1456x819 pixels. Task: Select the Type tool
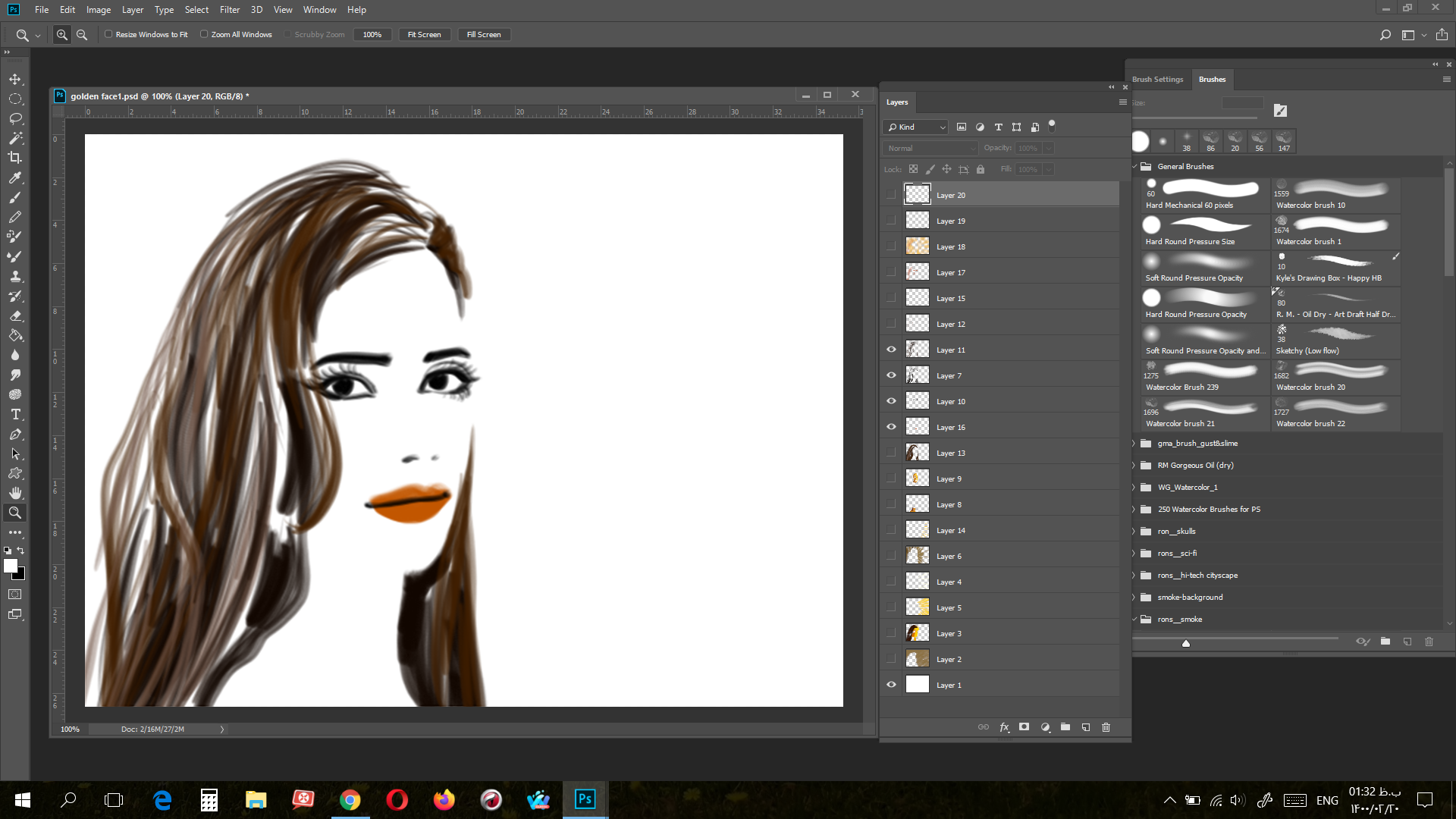coord(14,414)
